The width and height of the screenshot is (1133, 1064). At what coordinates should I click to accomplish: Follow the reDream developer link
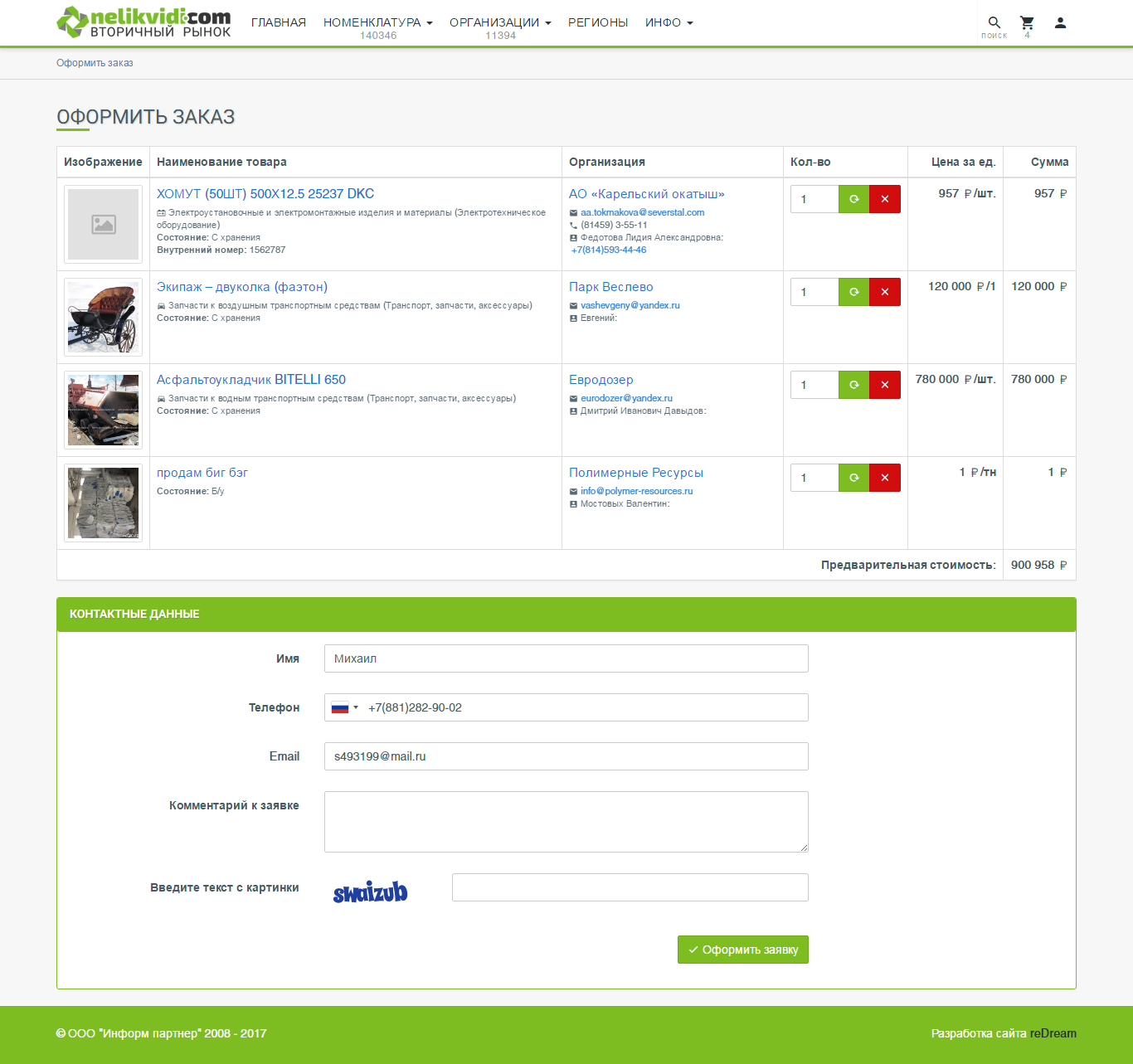(x=1053, y=1033)
